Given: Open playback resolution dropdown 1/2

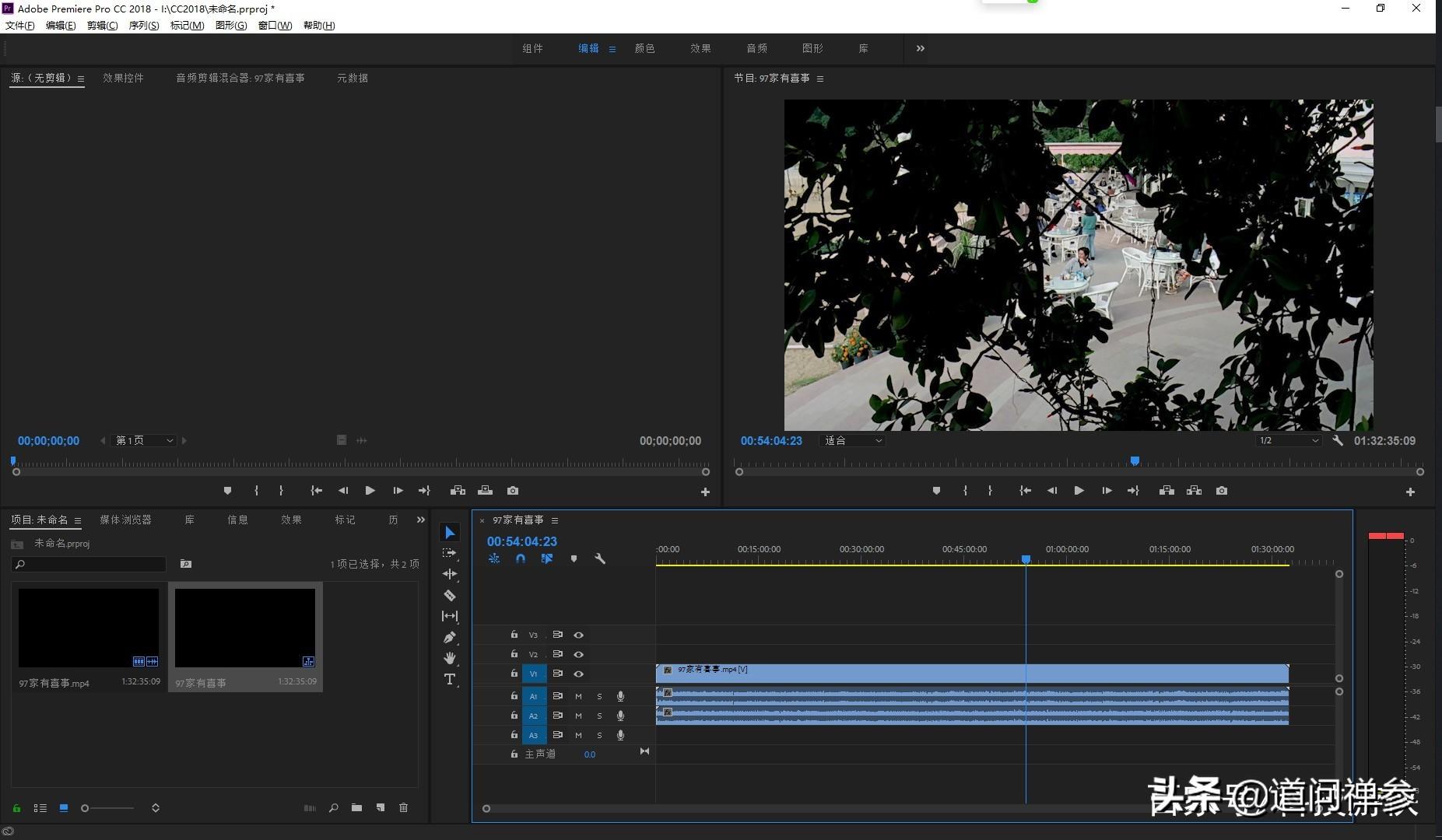Looking at the screenshot, I should point(1289,441).
